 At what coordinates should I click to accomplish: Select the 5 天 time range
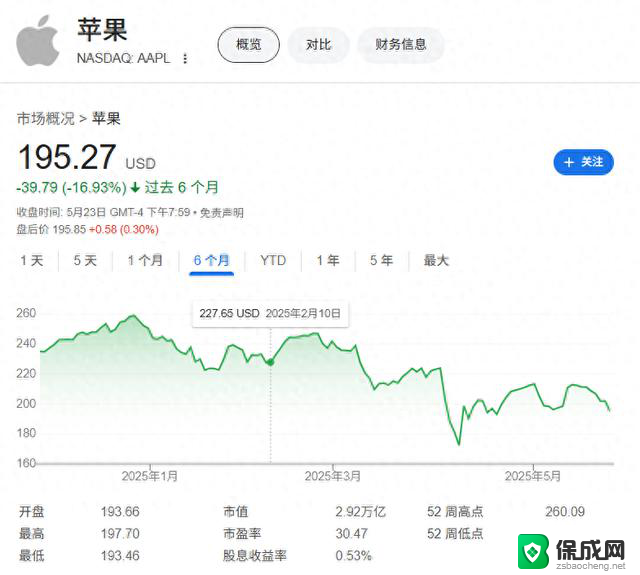(85, 260)
